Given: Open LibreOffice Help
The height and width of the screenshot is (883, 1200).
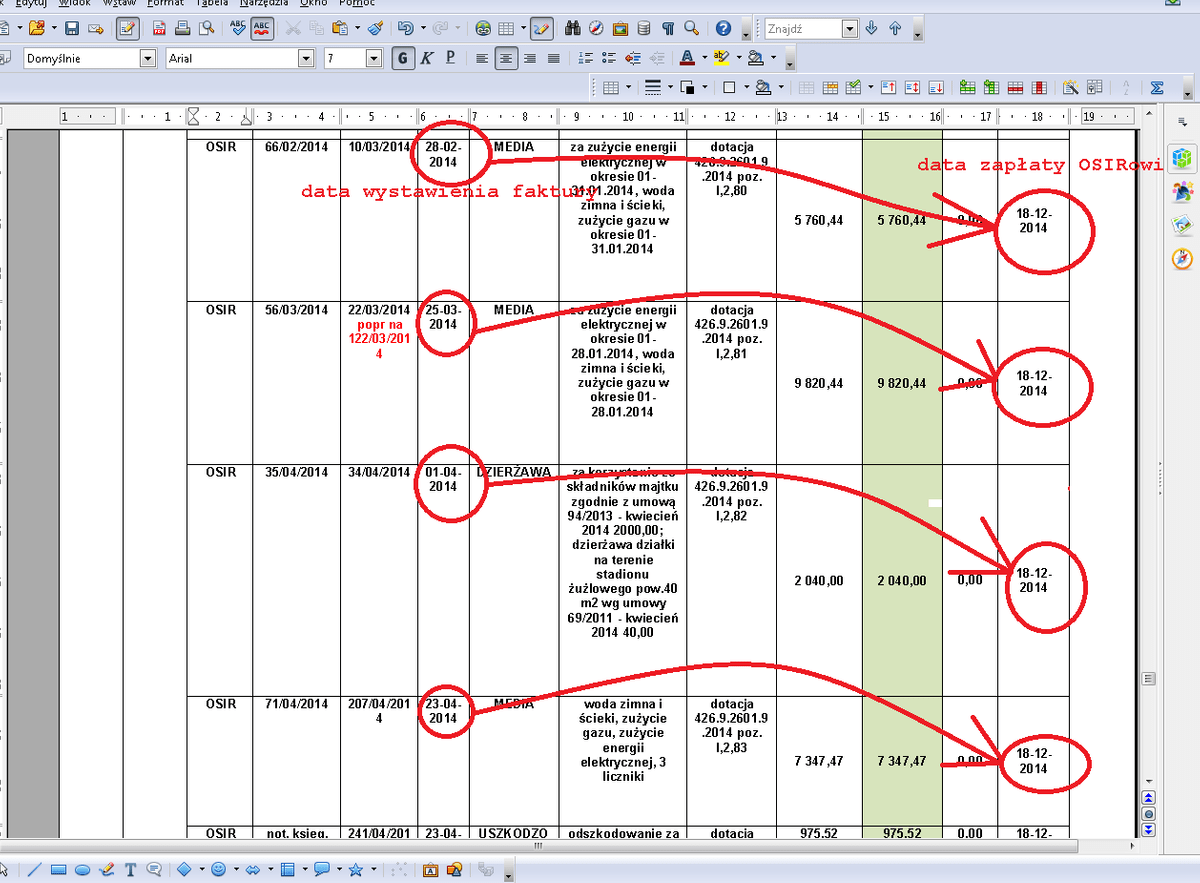Looking at the screenshot, I should pyautogui.click(x=723, y=28).
